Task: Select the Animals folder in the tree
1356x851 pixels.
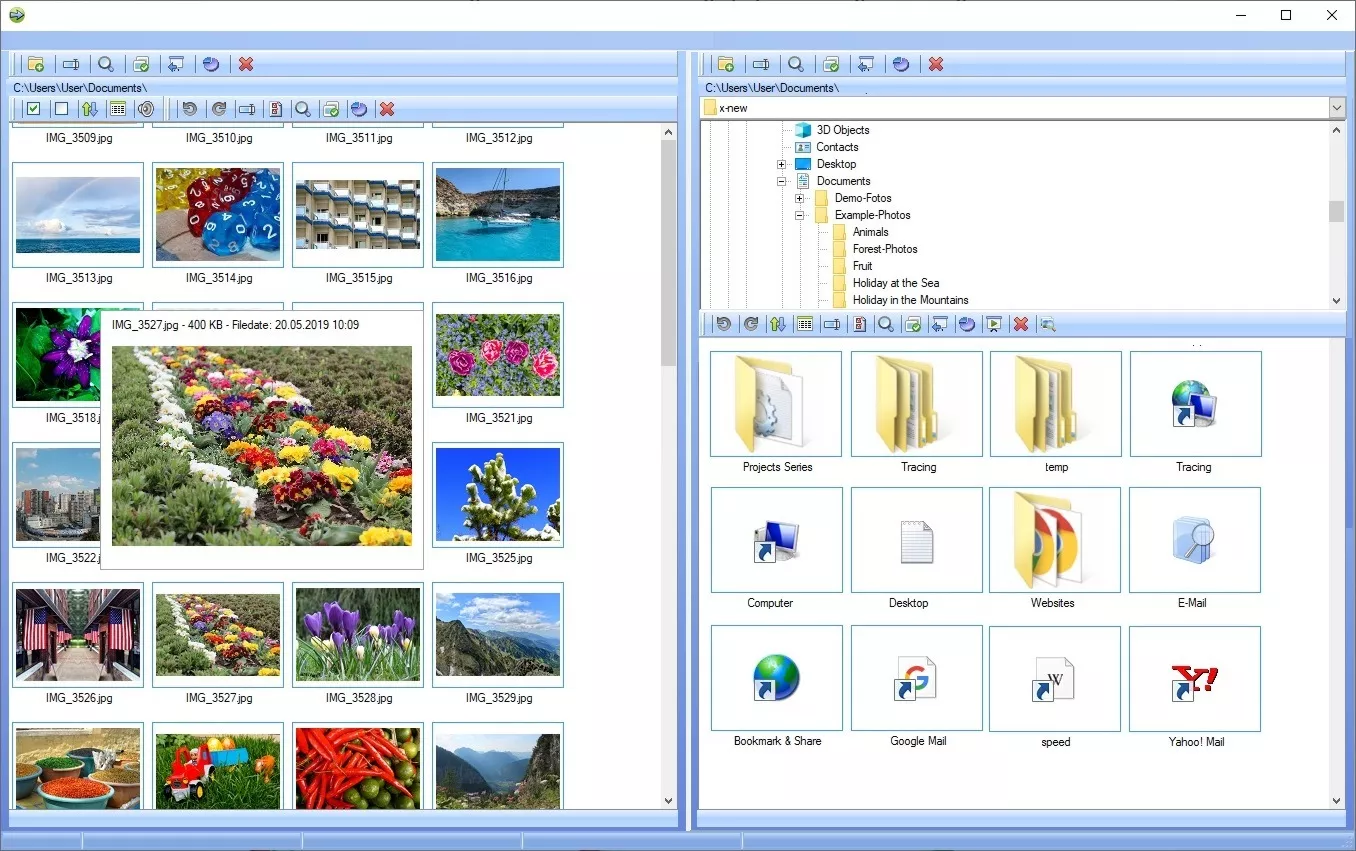Action: tap(869, 231)
